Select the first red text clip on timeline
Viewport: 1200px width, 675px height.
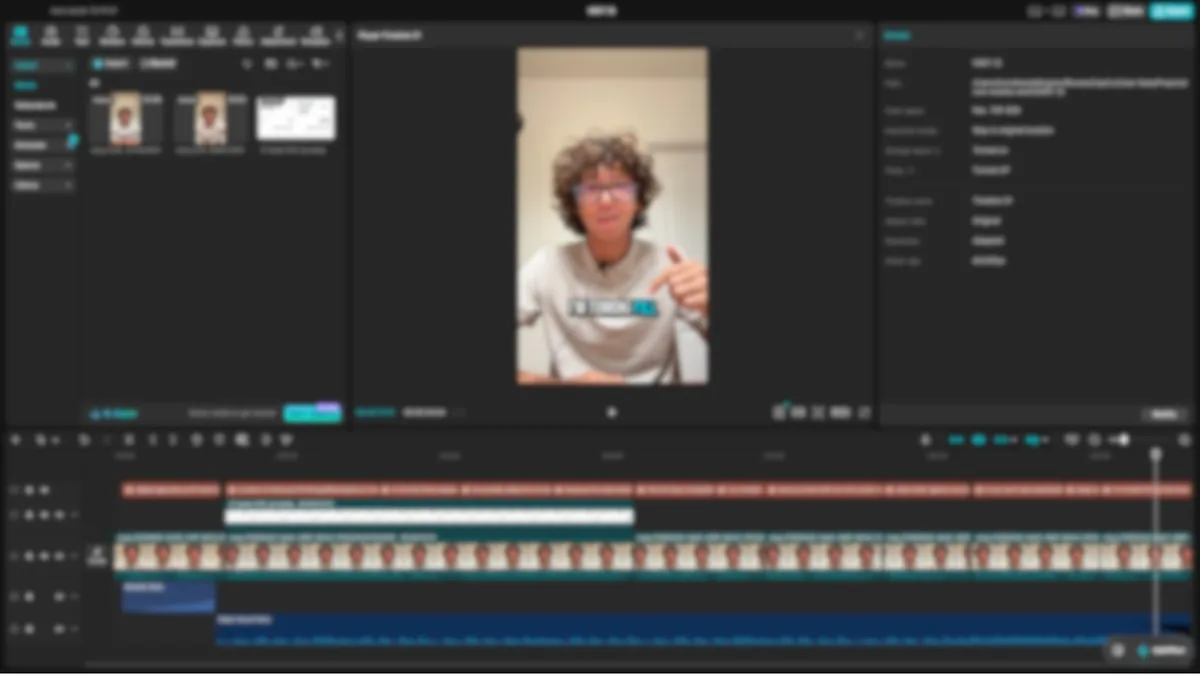(171, 490)
